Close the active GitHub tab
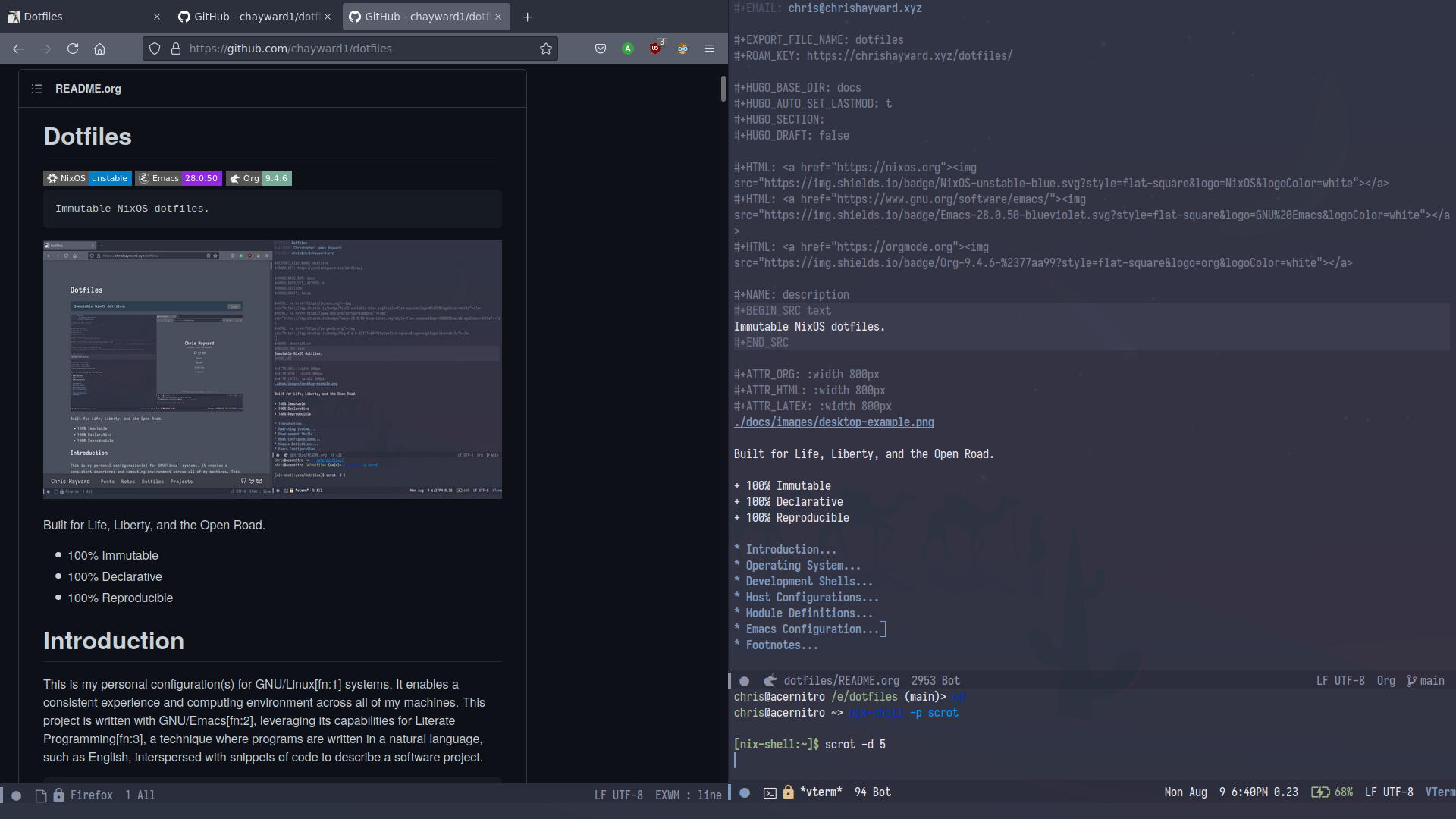Viewport: 1456px width, 819px height. click(x=498, y=17)
